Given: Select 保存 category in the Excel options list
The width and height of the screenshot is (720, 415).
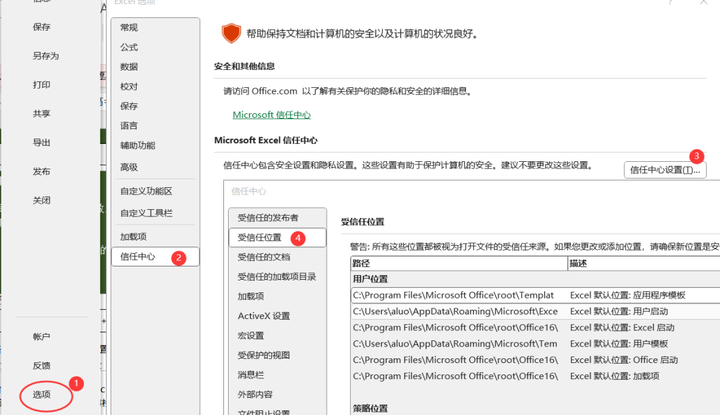Looking at the screenshot, I should click(x=155, y=106).
